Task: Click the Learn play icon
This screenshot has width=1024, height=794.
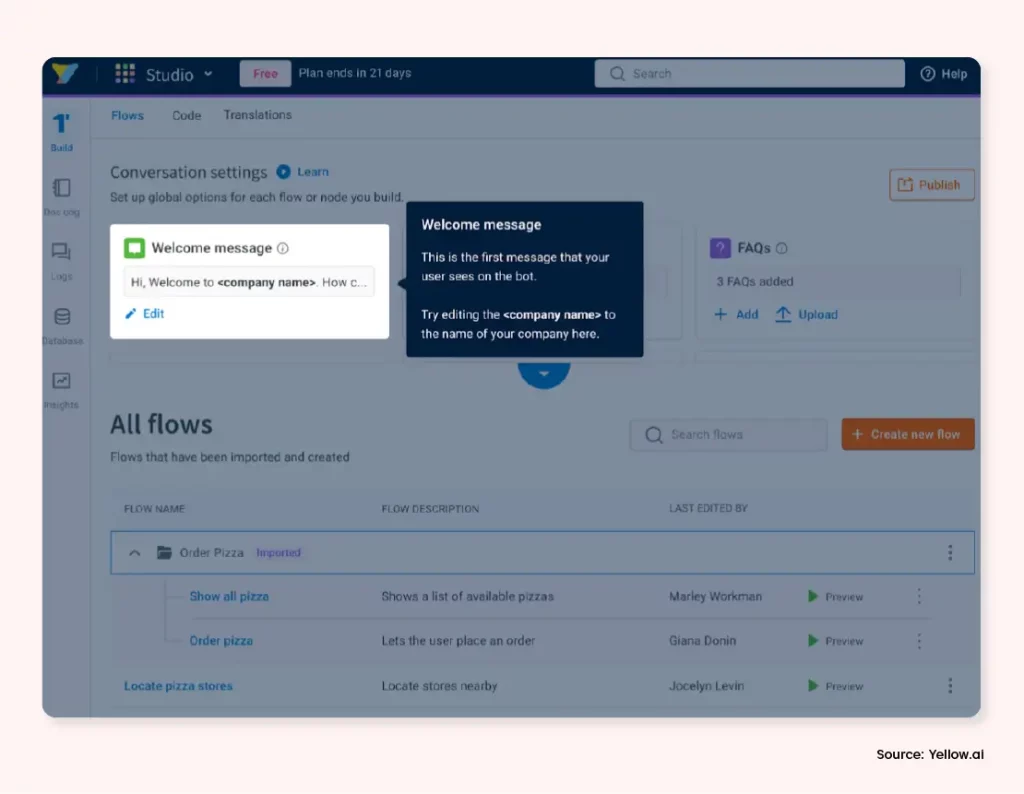Action: coord(283,172)
